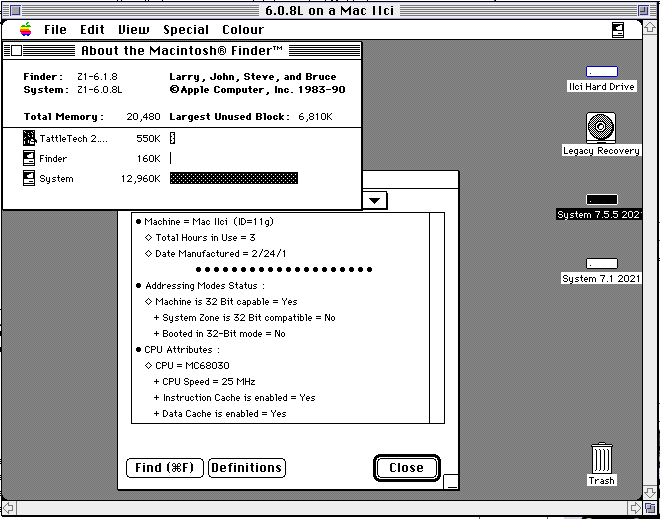
Task: Click the emulator window zoom box
Action: [643, 11]
